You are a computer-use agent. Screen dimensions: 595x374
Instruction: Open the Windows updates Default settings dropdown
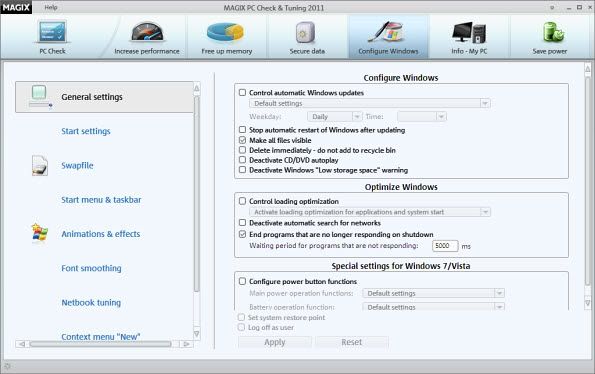click(370, 103)
